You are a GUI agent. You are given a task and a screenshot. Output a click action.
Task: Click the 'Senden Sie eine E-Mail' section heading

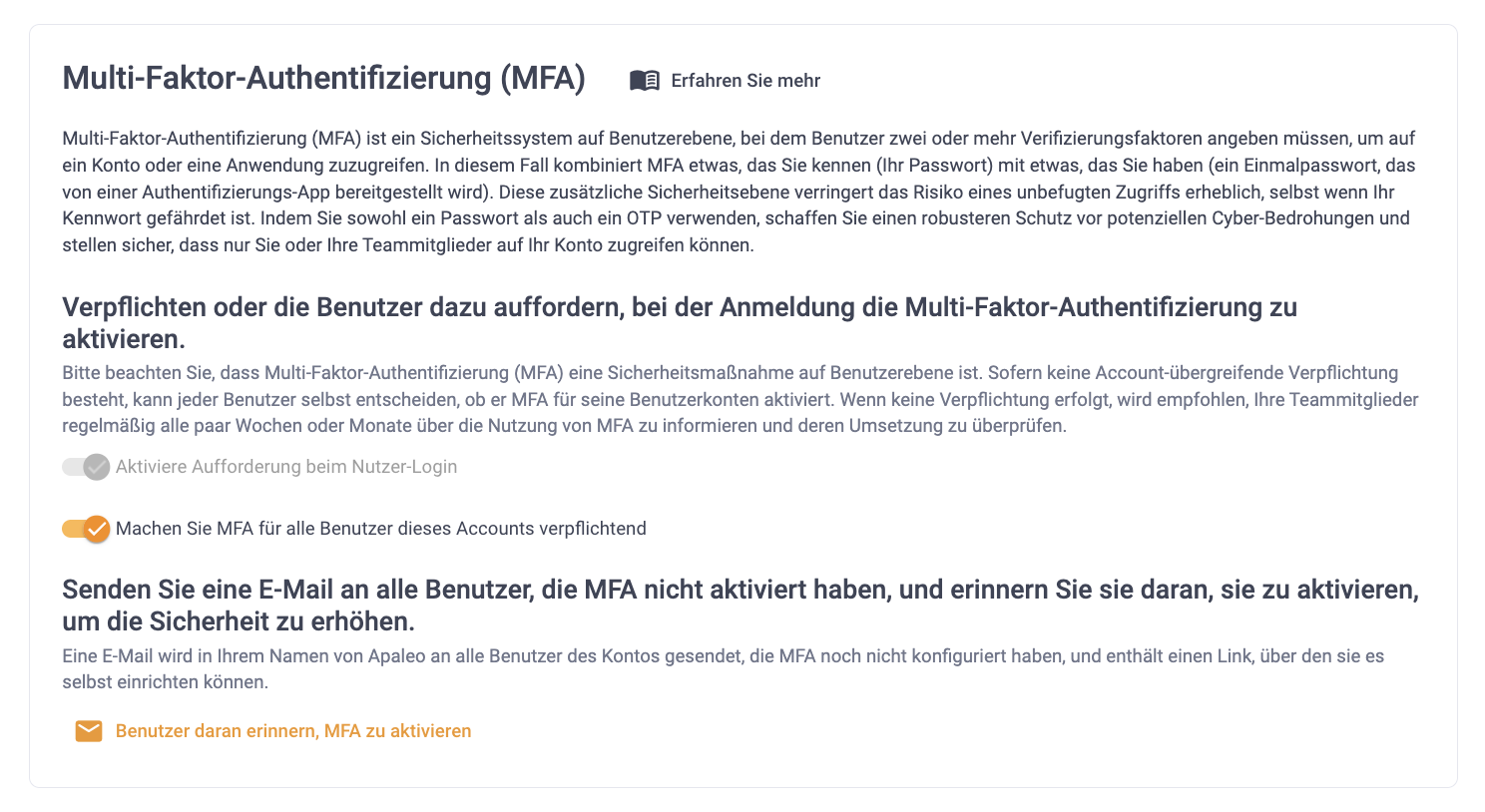[741, 605]
